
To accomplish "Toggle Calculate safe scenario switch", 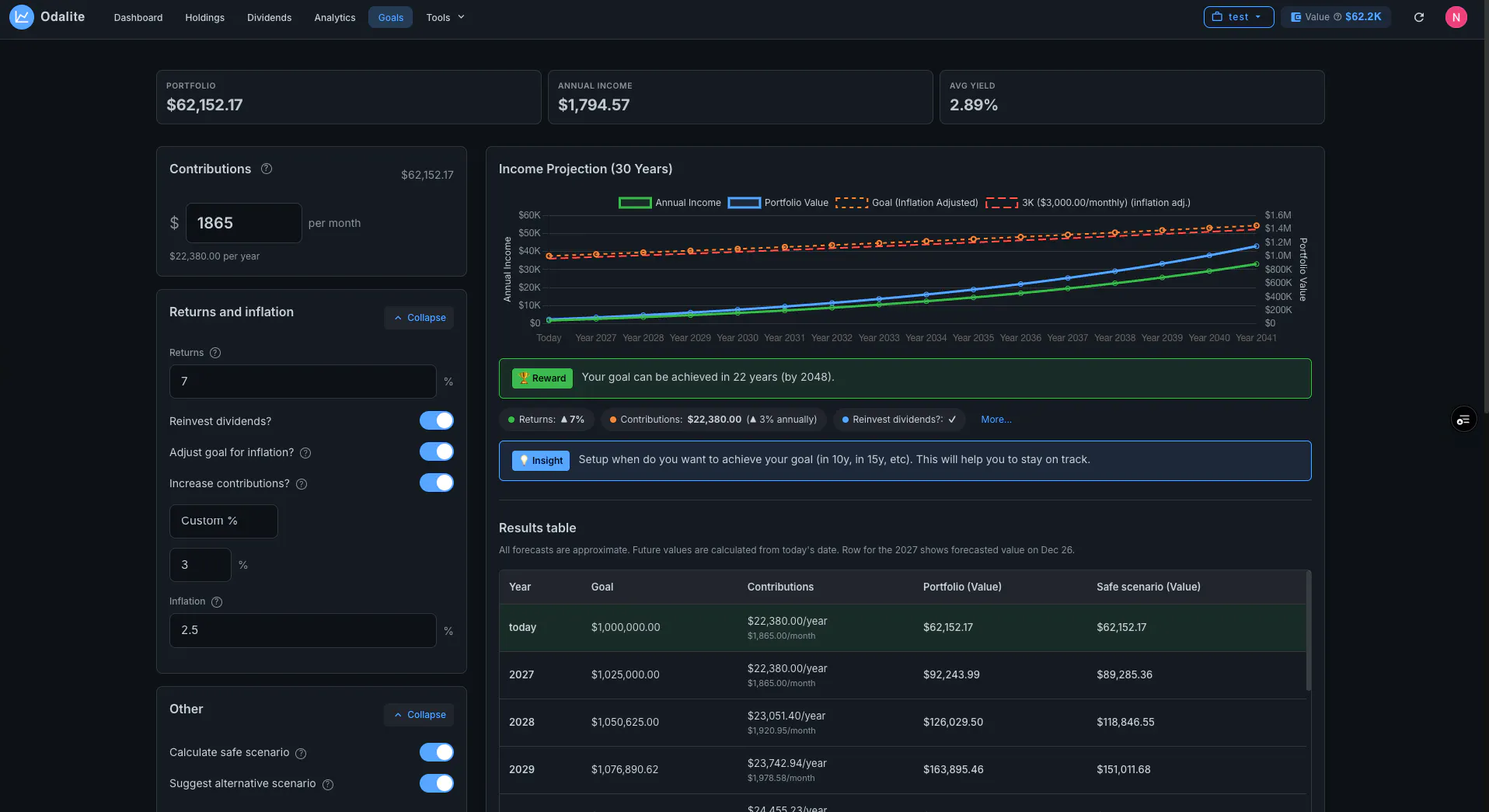I will coord(437,752).
